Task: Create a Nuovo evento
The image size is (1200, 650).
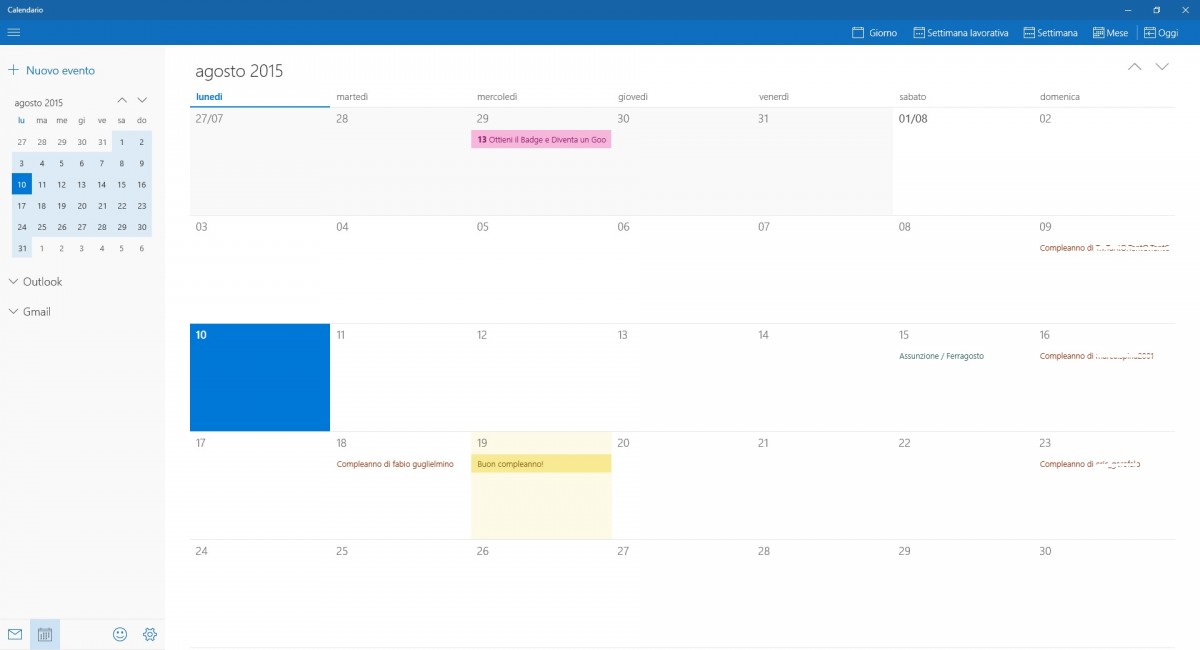Action: click(x=52, y=71)
